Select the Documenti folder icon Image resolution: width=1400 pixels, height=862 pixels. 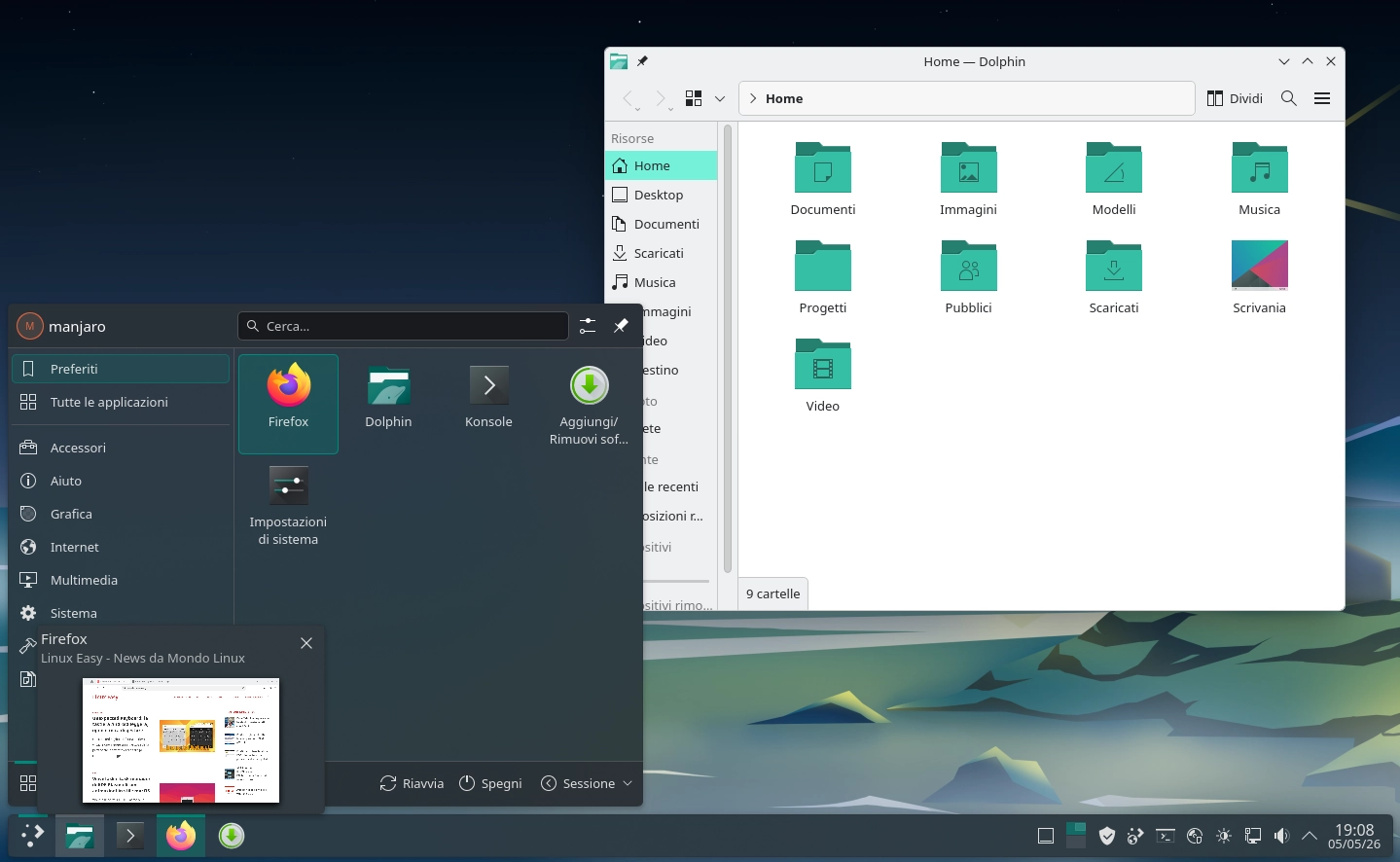click(823, 167)
